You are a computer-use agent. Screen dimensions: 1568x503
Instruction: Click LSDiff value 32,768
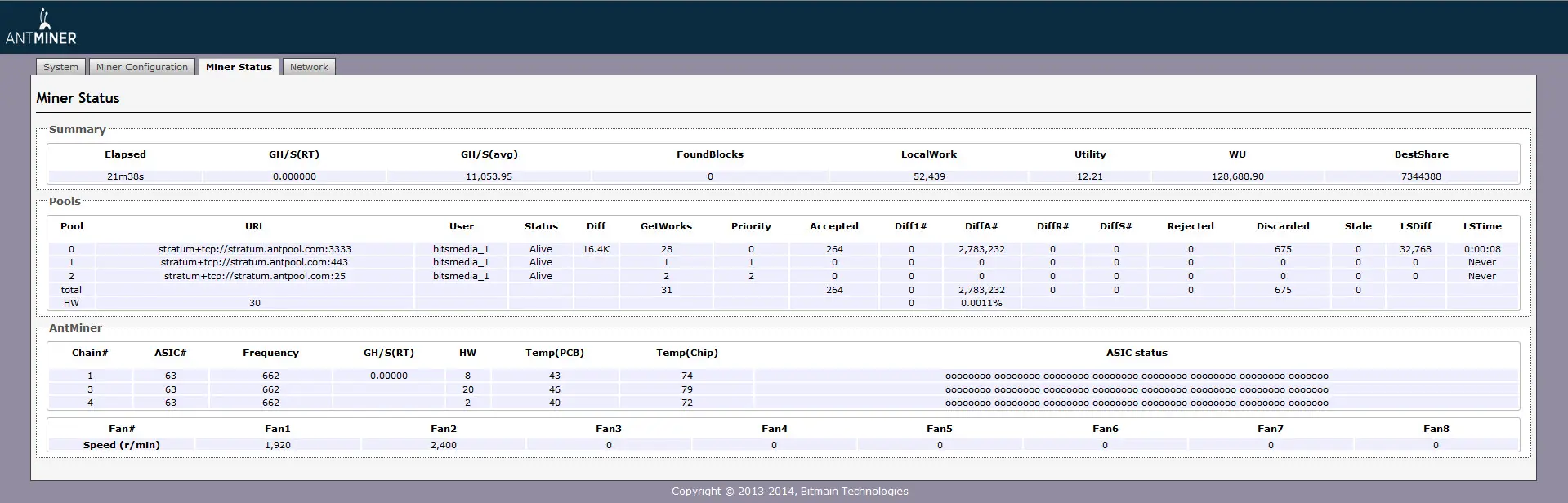pos(1415,249)
